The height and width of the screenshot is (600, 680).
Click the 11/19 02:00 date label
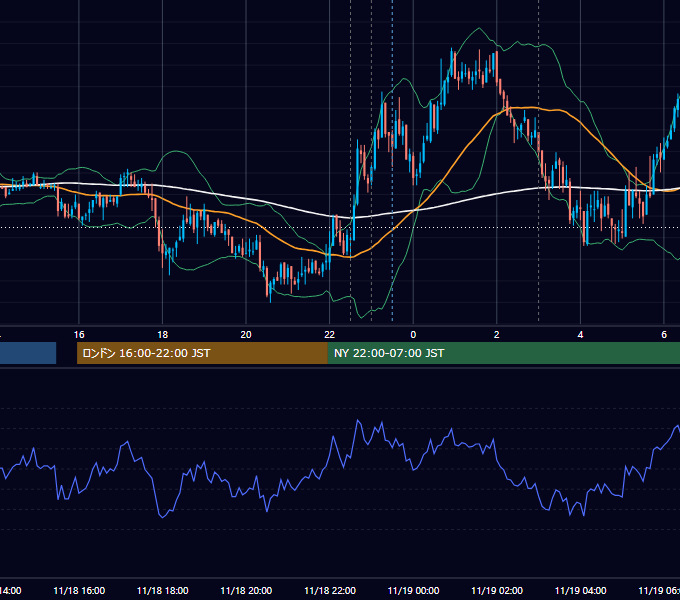[497, 590]
